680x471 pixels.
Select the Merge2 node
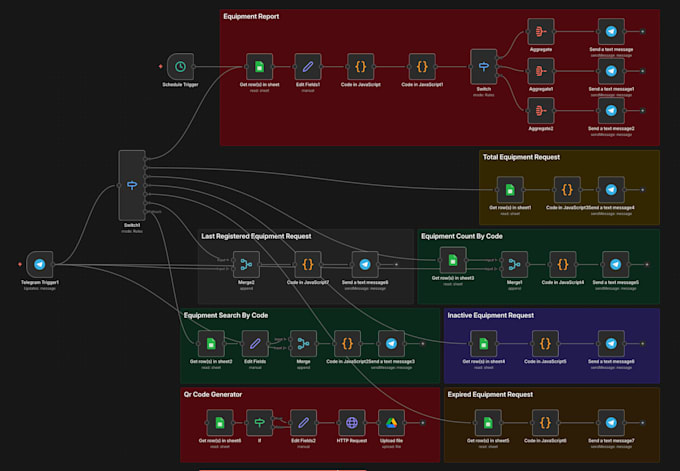click(x=246, y=264)
